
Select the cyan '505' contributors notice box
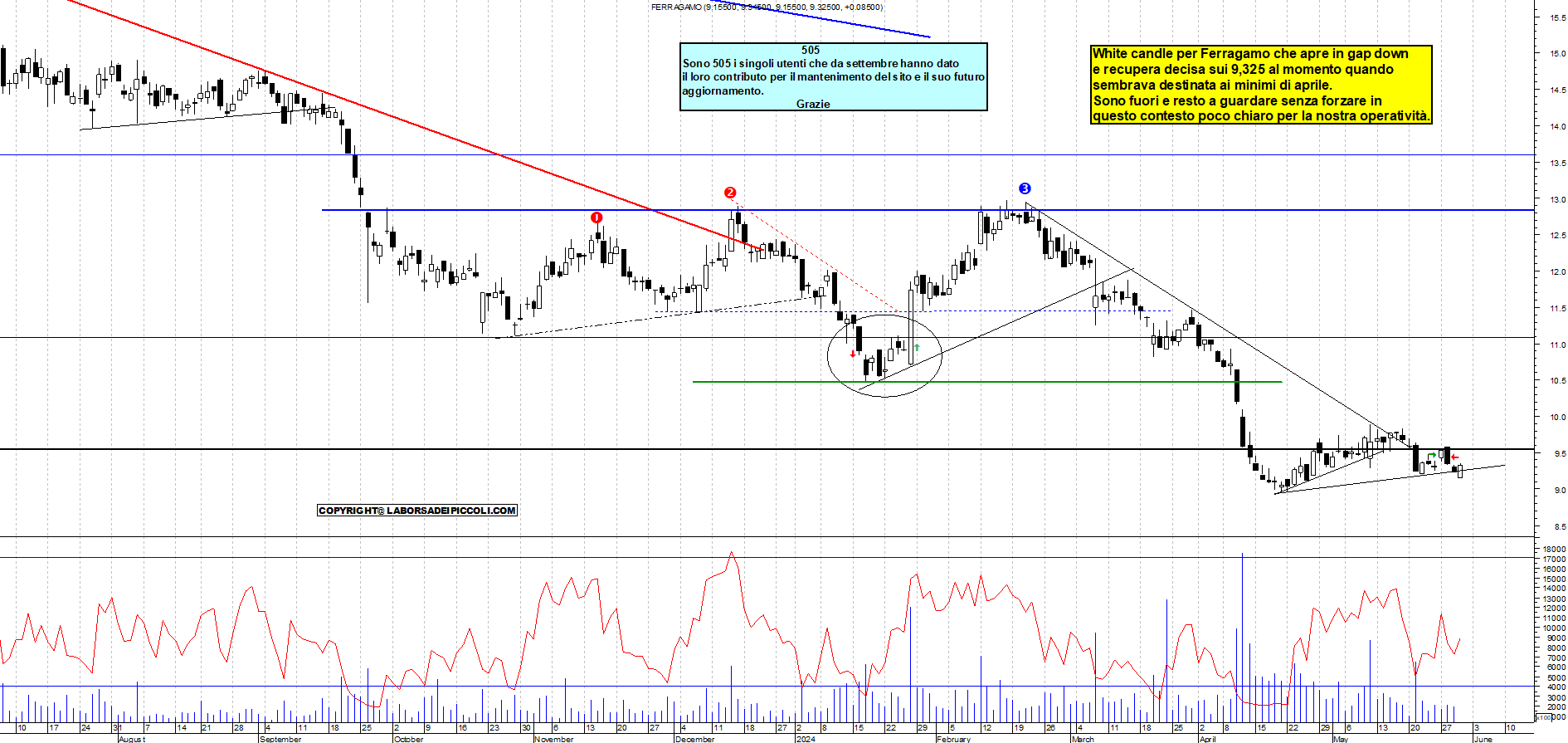click(834, 77)
